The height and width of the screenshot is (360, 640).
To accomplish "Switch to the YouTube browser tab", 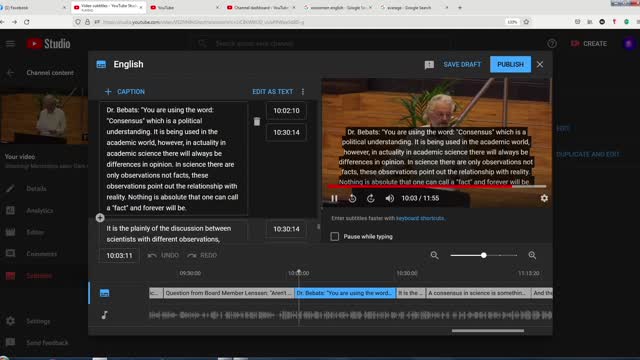I will click(x=184, y=7).
